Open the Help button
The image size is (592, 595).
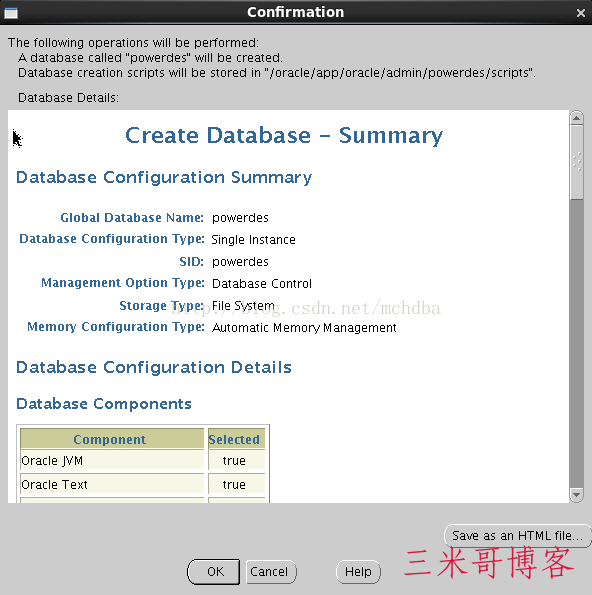(x=358, y=571)
